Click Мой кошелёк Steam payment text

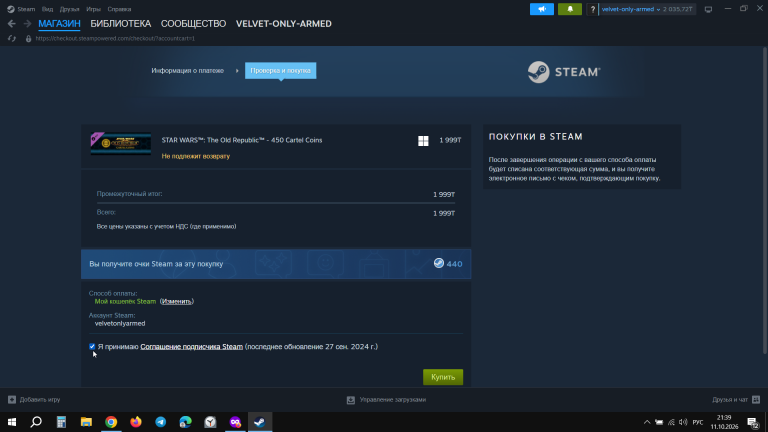point(125,301)
